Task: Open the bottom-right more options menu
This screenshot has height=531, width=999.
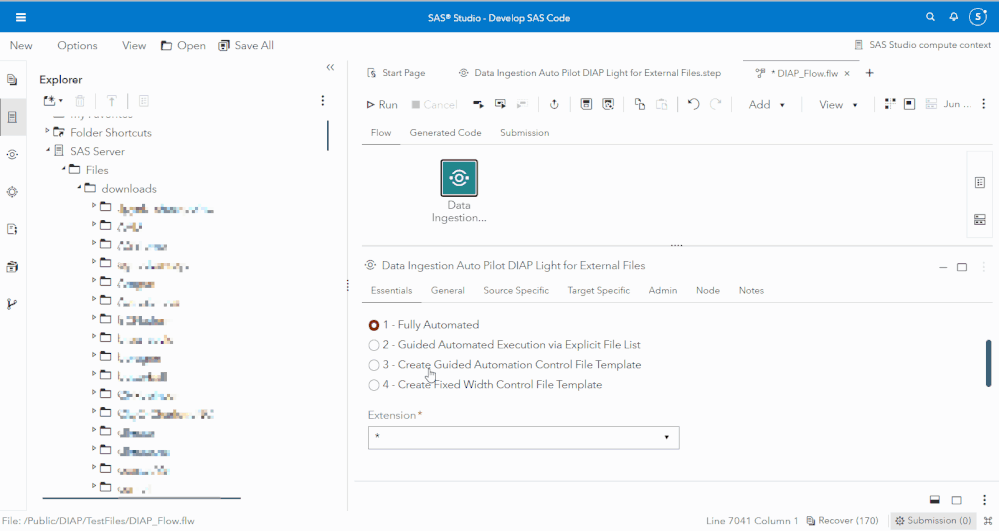Action: click(984, 500)
